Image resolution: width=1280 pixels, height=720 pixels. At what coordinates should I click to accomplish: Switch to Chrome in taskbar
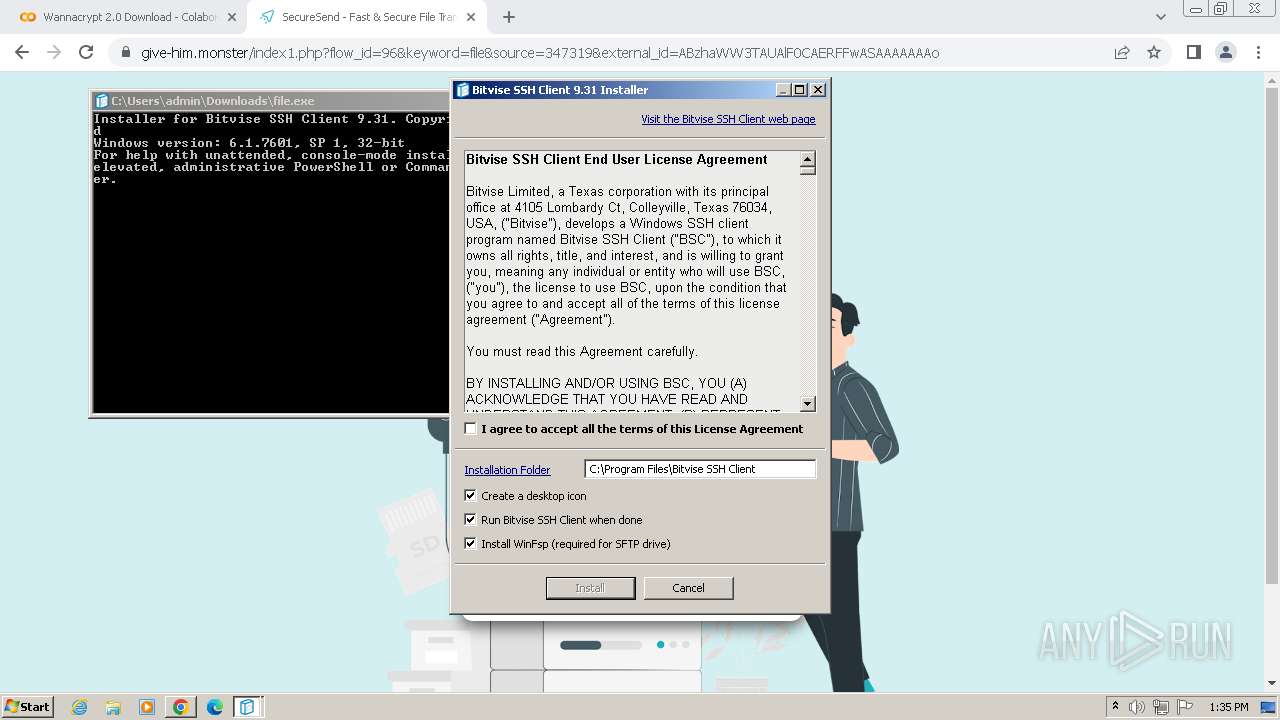(x=180, y=707)
